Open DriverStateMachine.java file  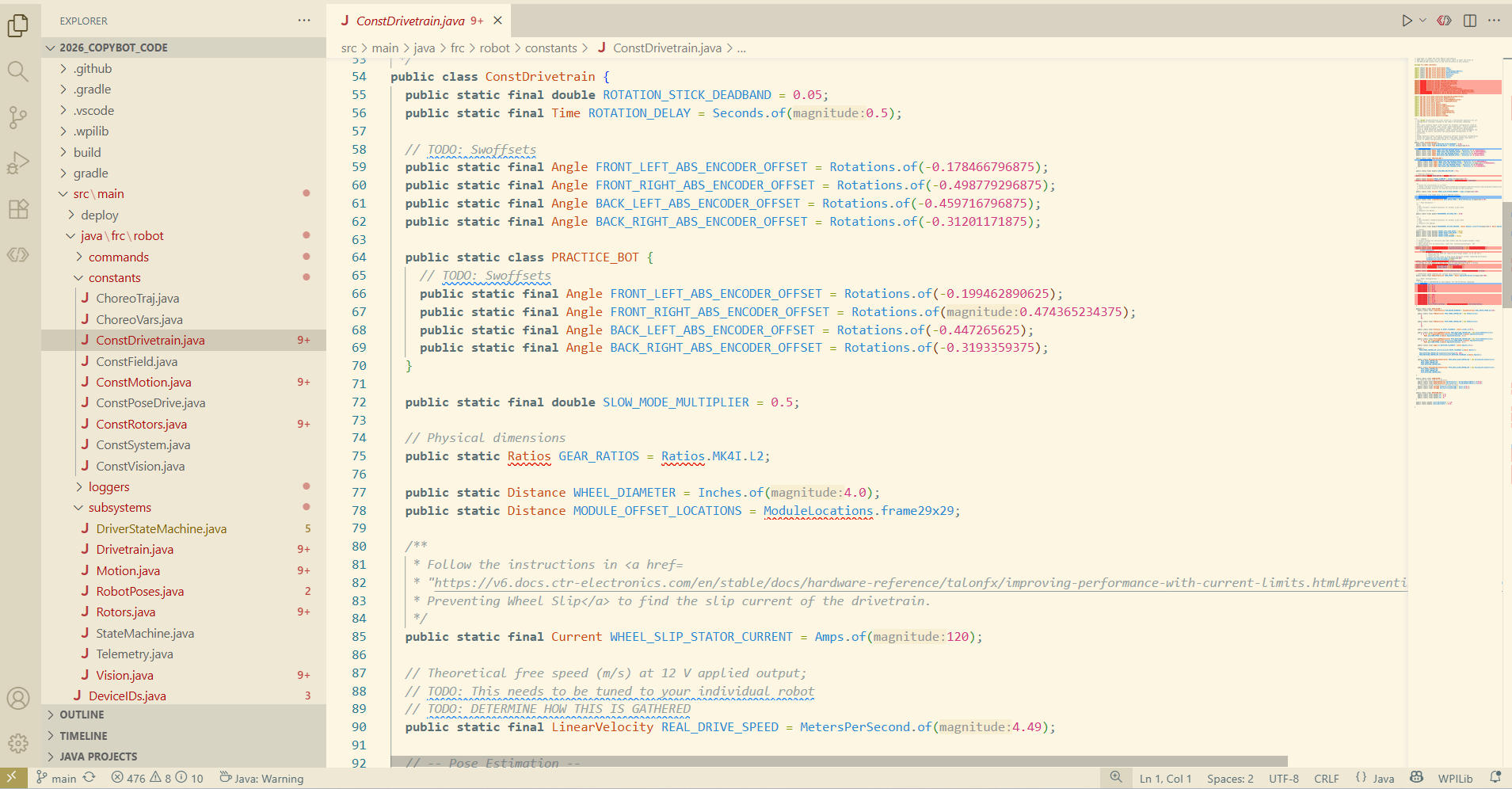(184, 529)
